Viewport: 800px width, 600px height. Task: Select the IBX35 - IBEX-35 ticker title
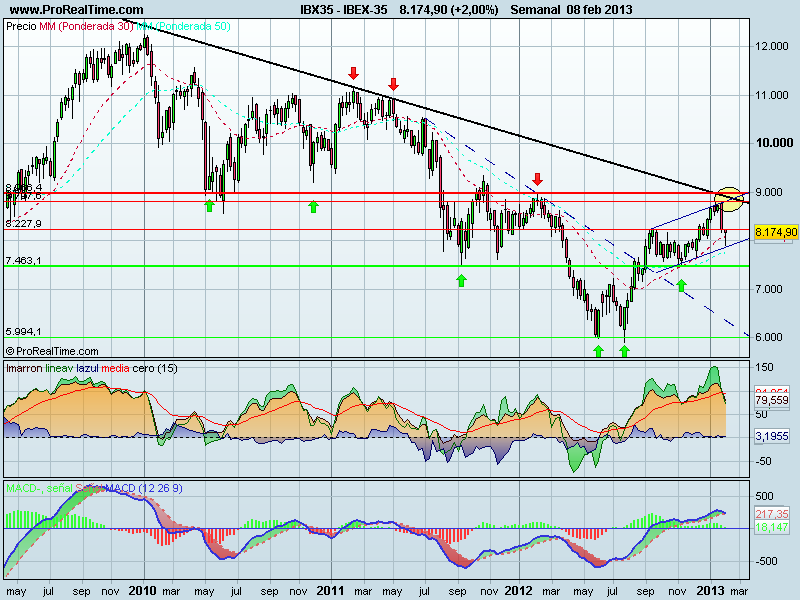coord(343,9)
